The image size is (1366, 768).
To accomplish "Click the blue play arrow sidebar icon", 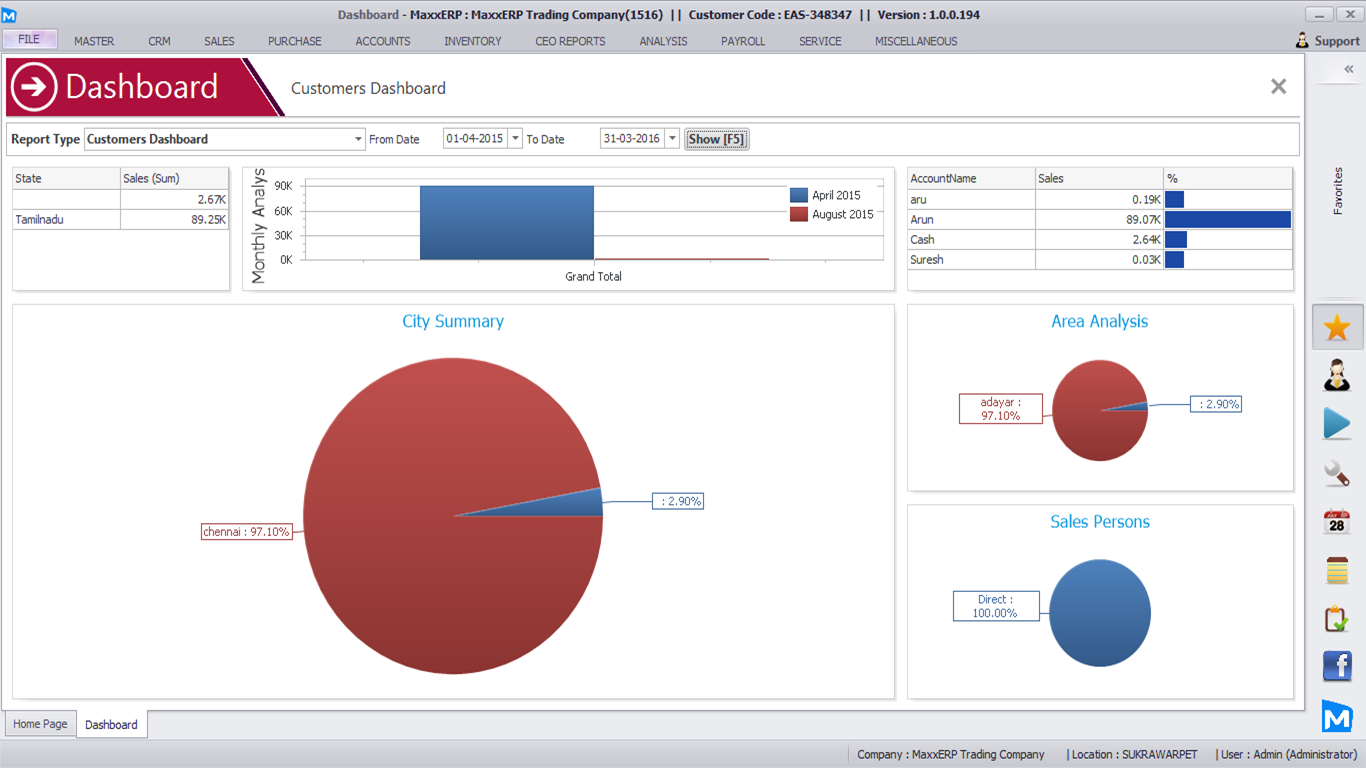I will click(1337, 423).
